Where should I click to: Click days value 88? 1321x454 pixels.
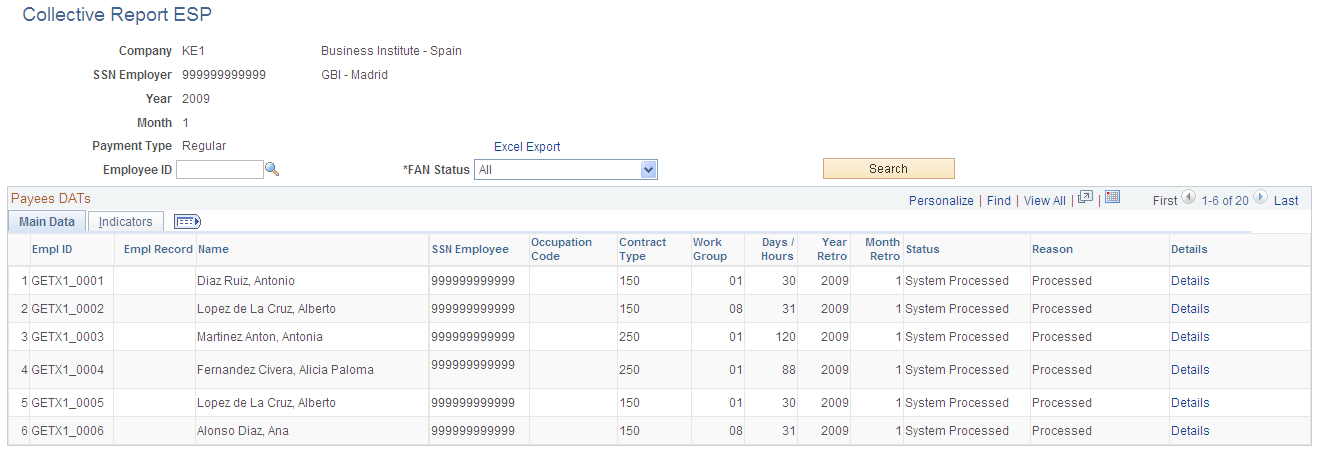(x=789, y=370)
